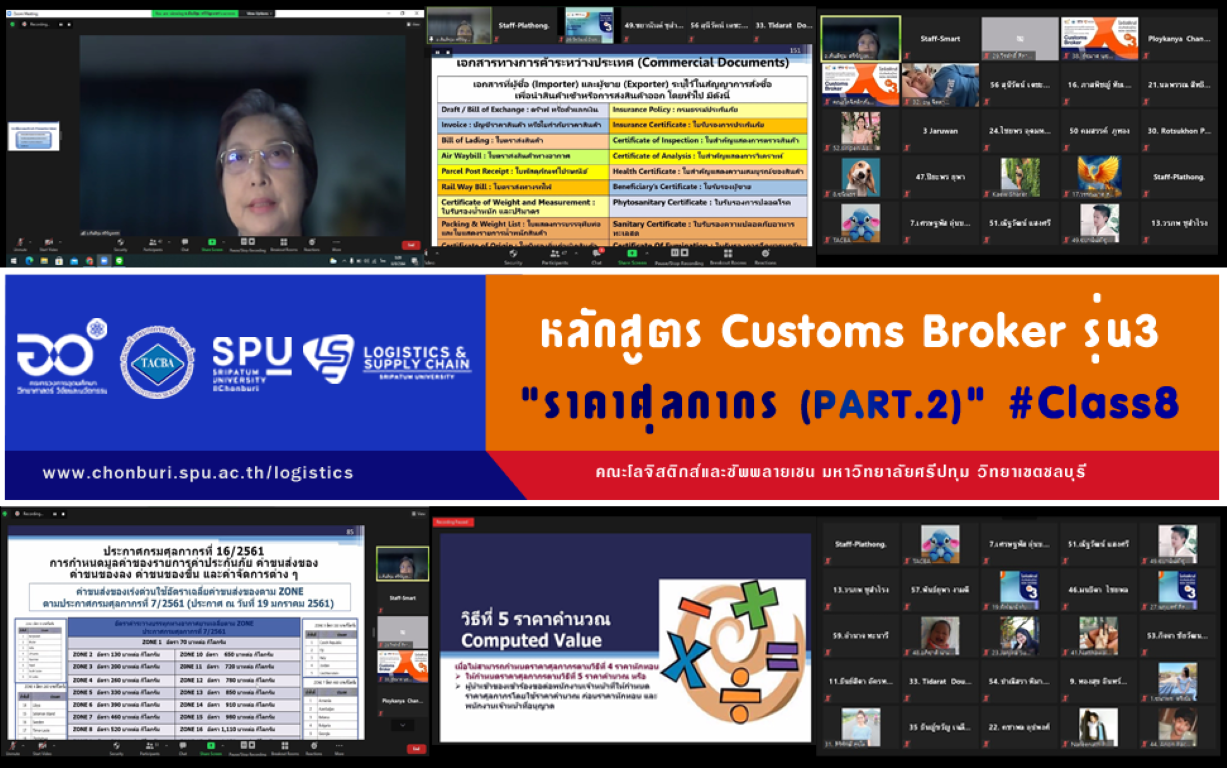Select 3 Jaruwan tile in top-right gallery
This screenshot has height=768, width=1227.
pyautogui.click(x=940, y=130)
